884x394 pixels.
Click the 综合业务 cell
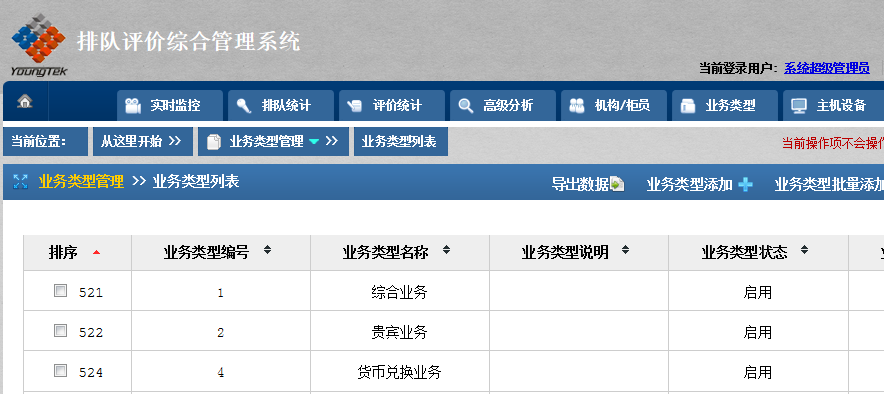(x=400, y=292)
